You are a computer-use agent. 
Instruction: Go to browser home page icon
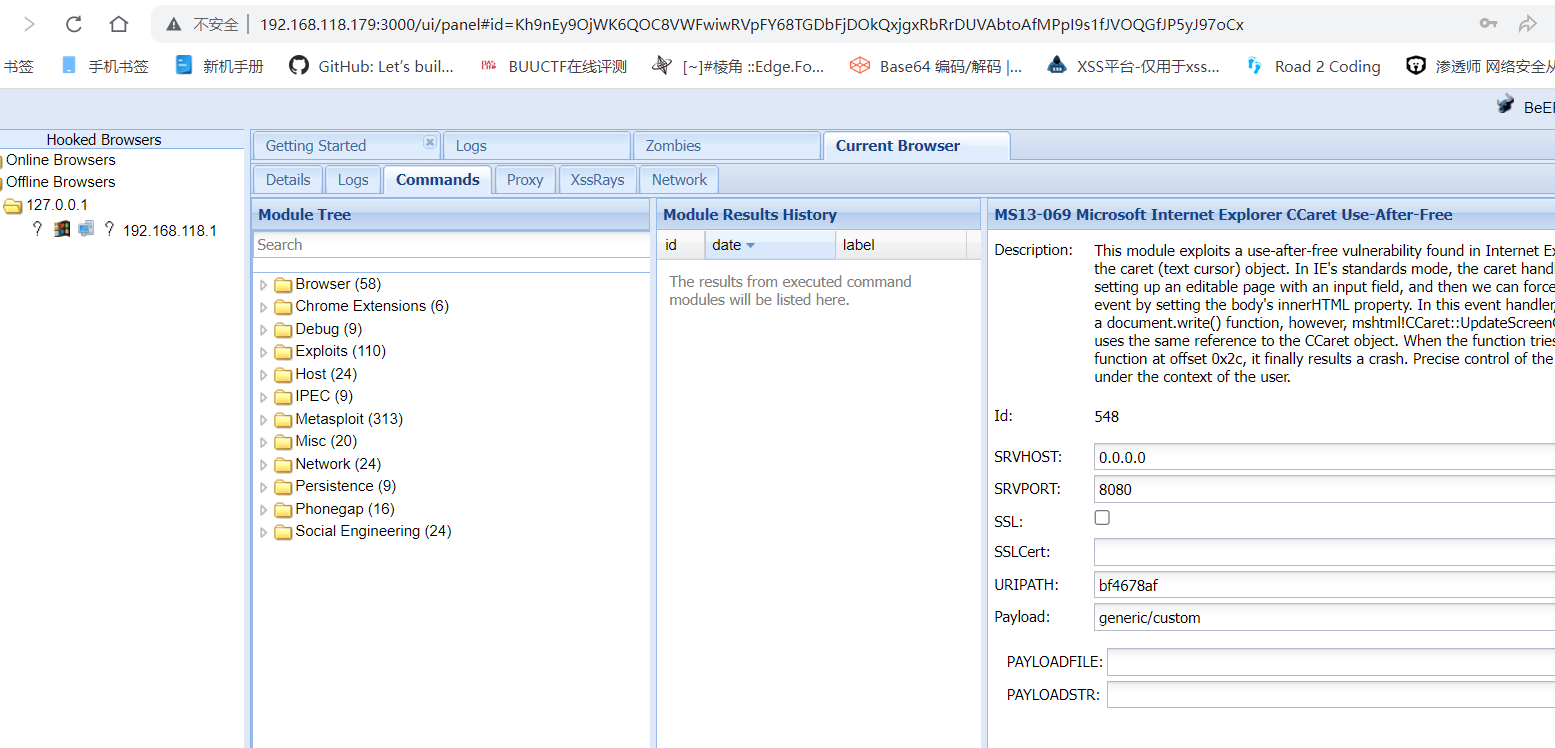(119, 24)
